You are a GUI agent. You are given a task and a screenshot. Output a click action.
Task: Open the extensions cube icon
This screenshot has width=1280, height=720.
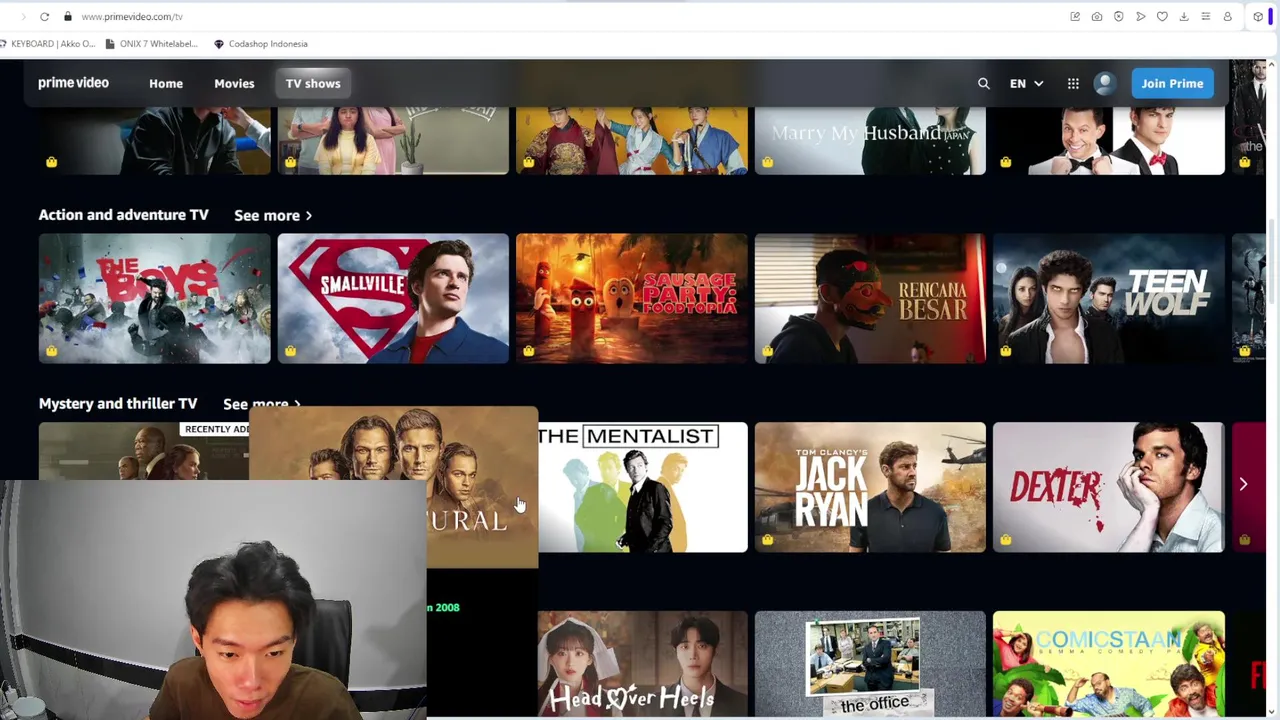pos(1258,16)
